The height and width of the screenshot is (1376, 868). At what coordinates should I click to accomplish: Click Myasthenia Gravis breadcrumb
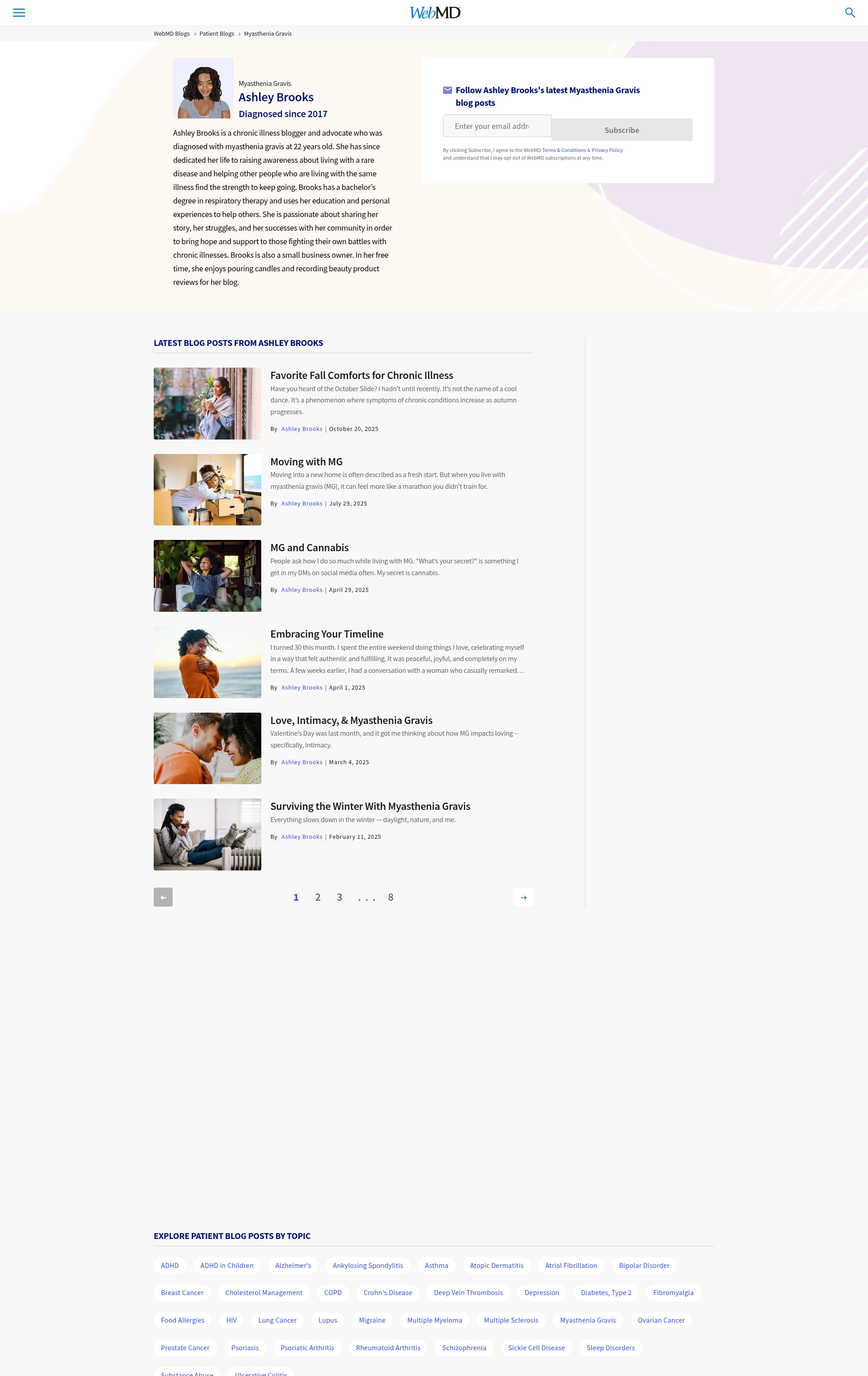click(x=268, y=34)
